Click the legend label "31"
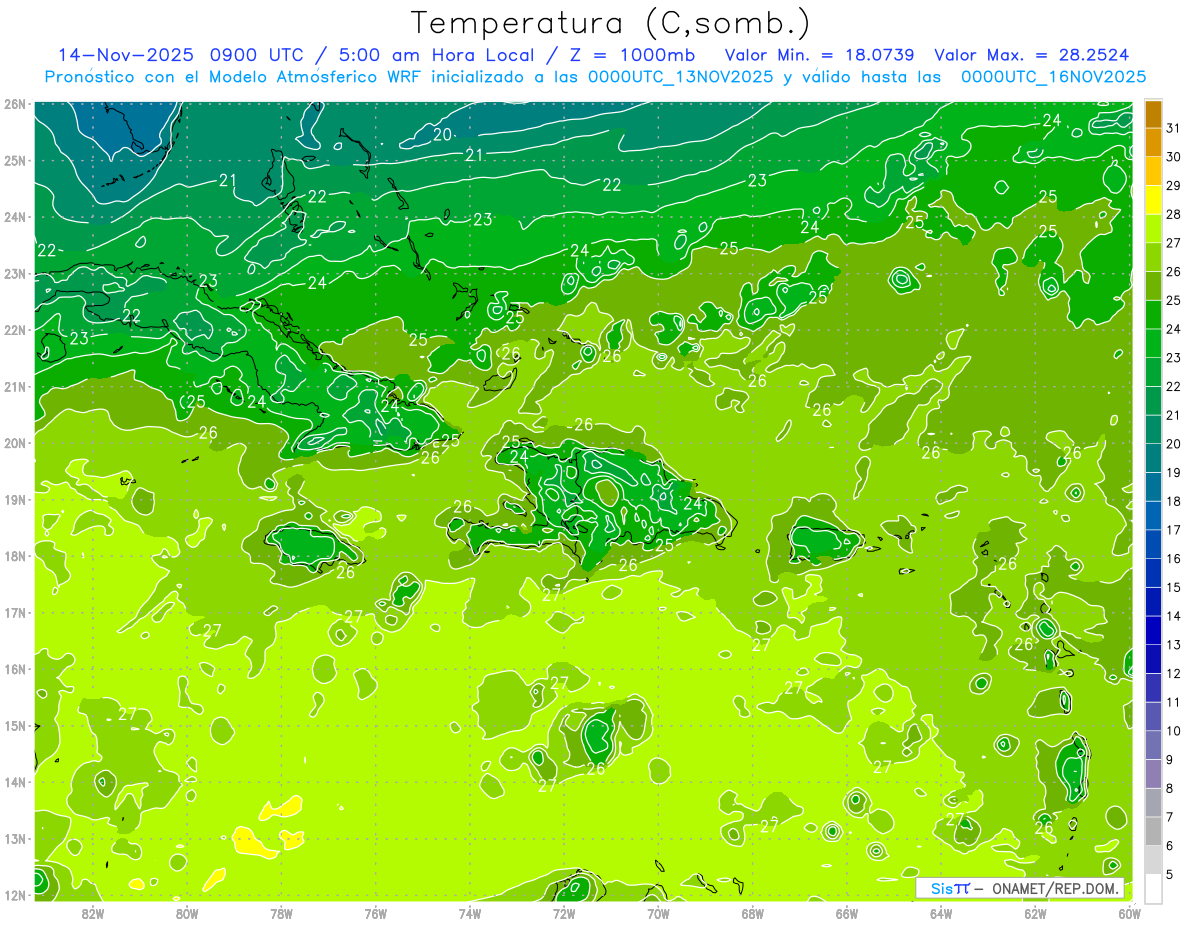This screenshot has height=927, width=1200. tap(1174, 128)
